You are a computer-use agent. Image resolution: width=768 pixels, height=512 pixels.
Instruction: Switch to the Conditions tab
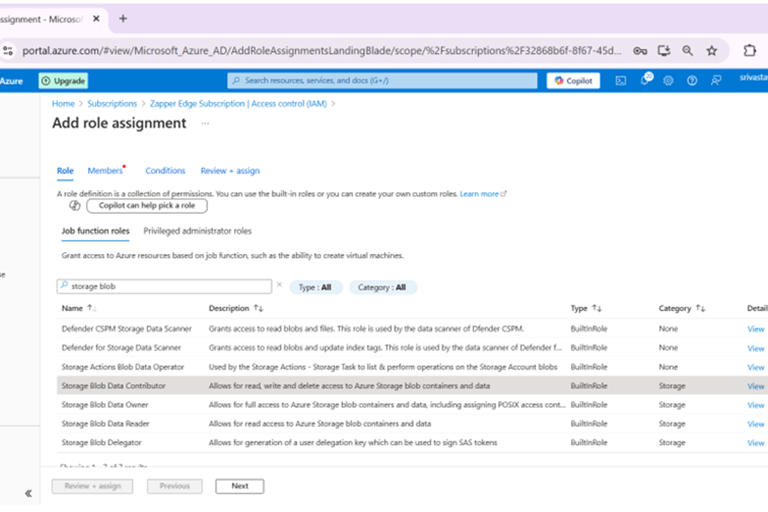click(165, 171)
